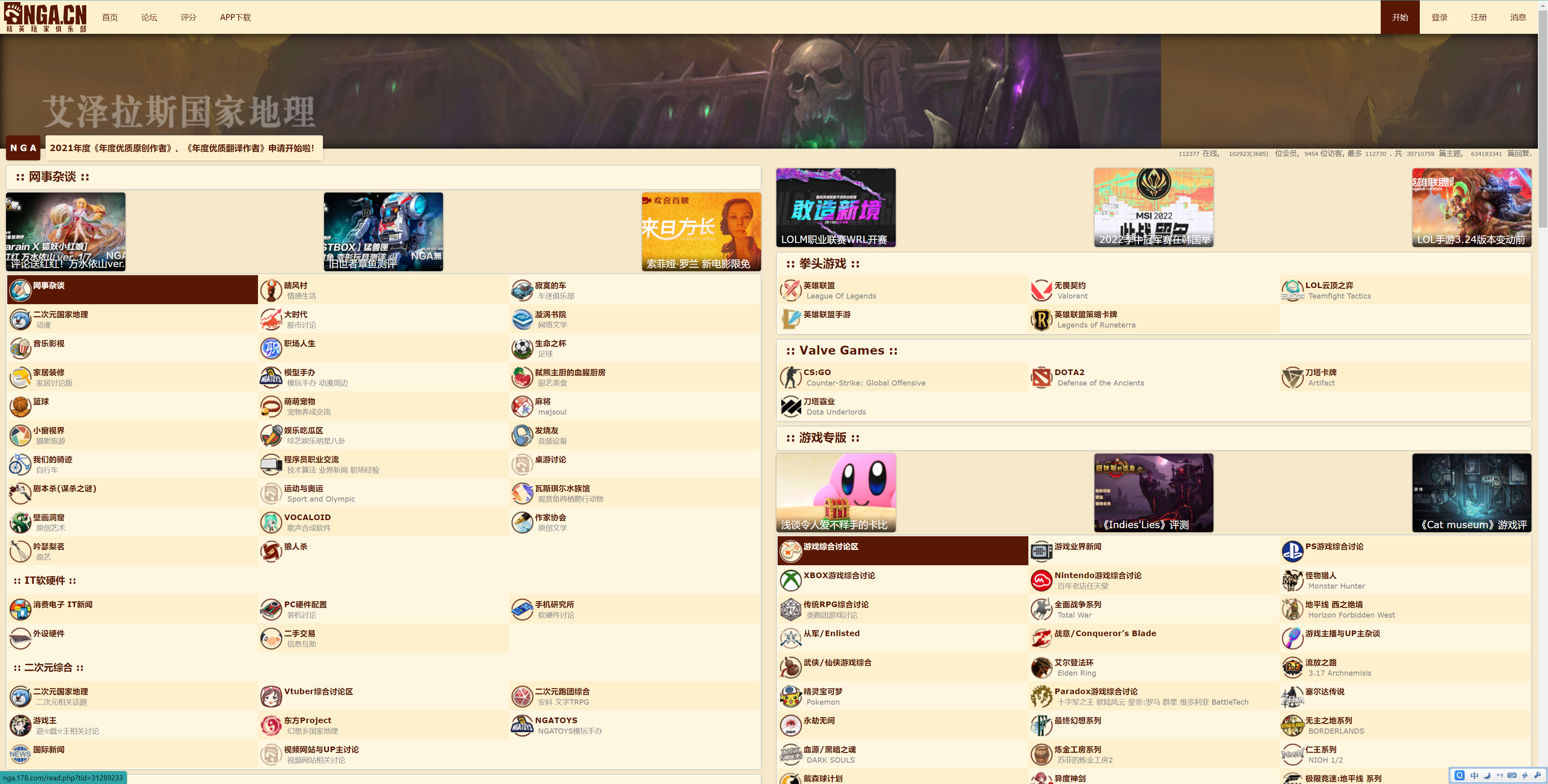Click the IME wrench settings icon
This screenshot has width=1548, height=784.
click(1537, 775)
